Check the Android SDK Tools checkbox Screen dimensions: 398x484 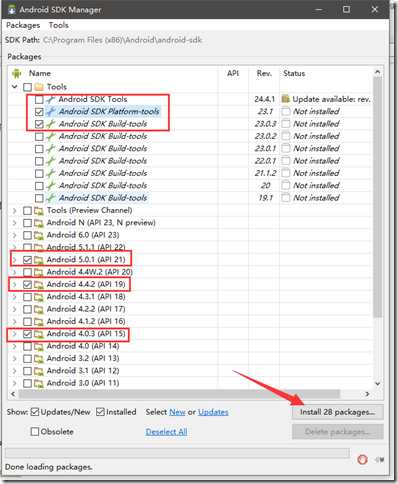pos(39,99)
